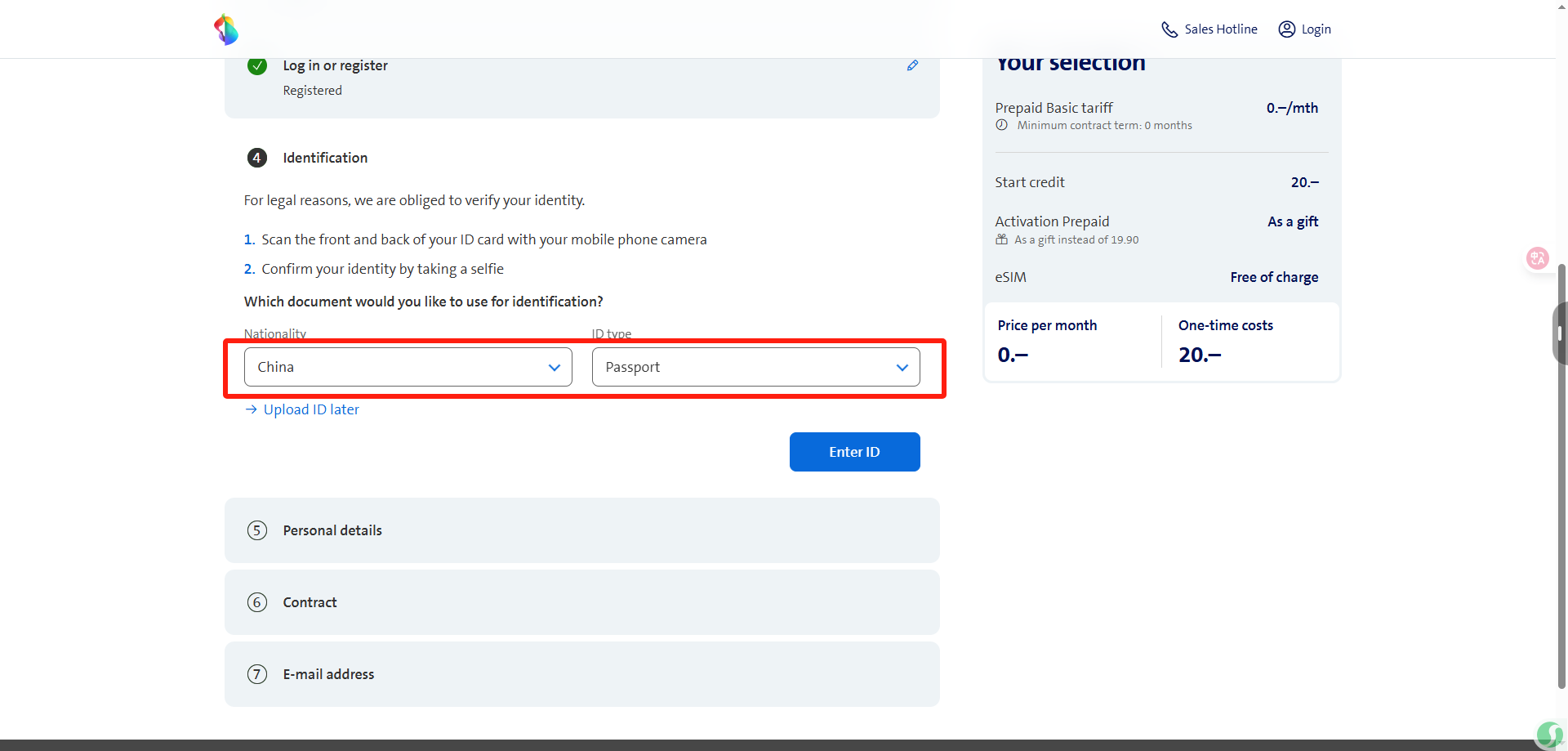Click the Prepaid Basic tariff text
Screen dimensions: 1568x751
coord(1053,108)
